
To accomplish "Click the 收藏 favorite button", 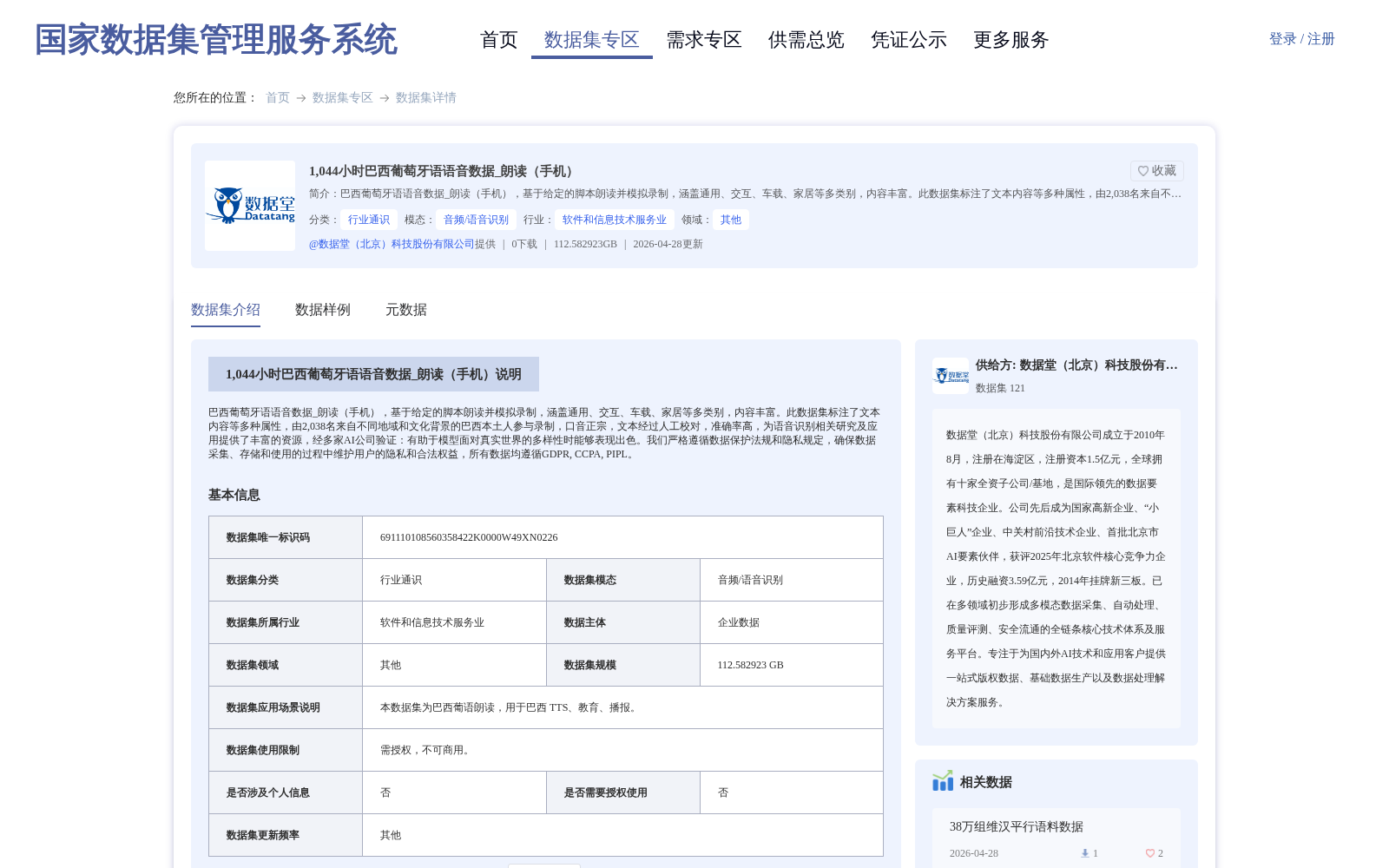I will click(x=1157, y=171).
